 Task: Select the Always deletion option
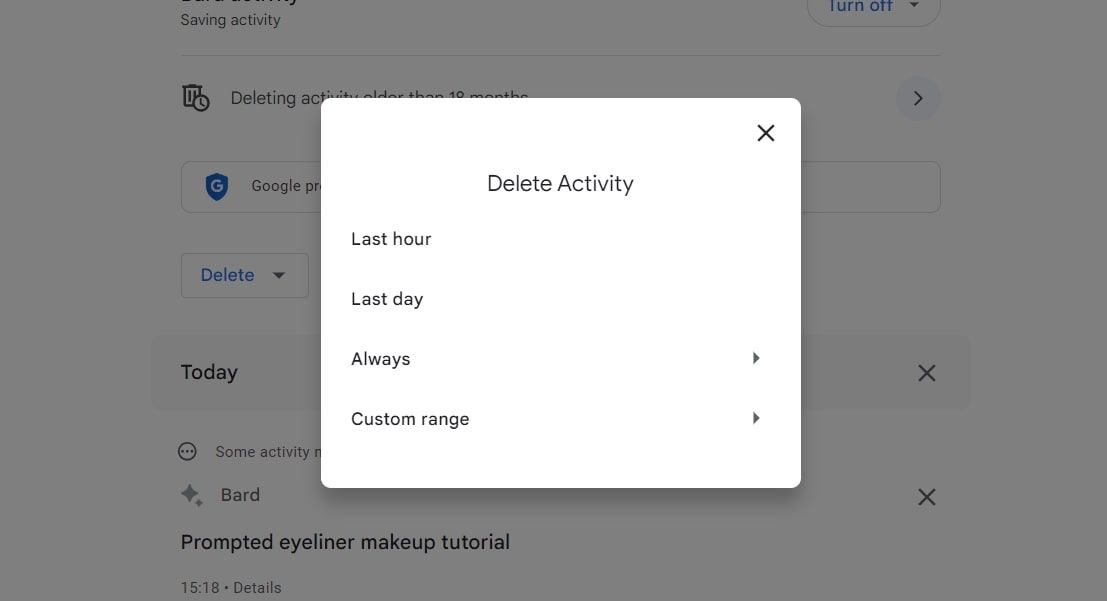point(561,359)
